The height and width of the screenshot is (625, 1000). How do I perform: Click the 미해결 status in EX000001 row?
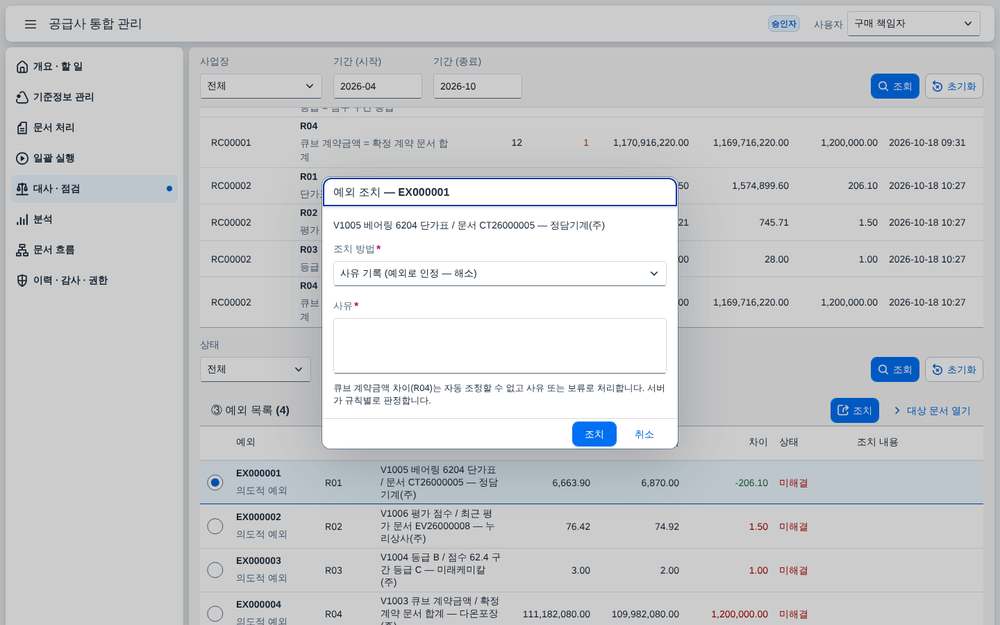(793, 483)
